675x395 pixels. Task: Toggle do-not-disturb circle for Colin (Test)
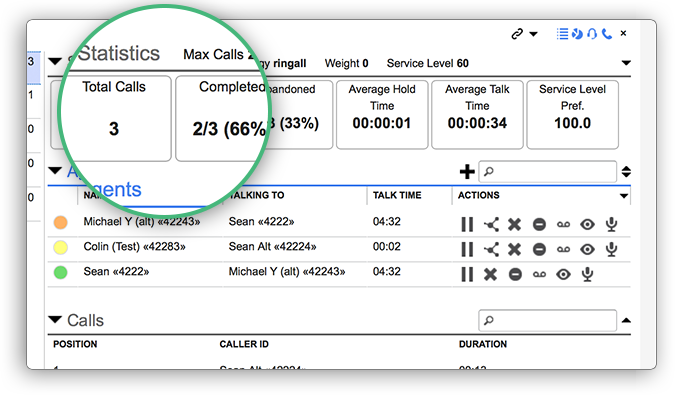coord(539,249)
